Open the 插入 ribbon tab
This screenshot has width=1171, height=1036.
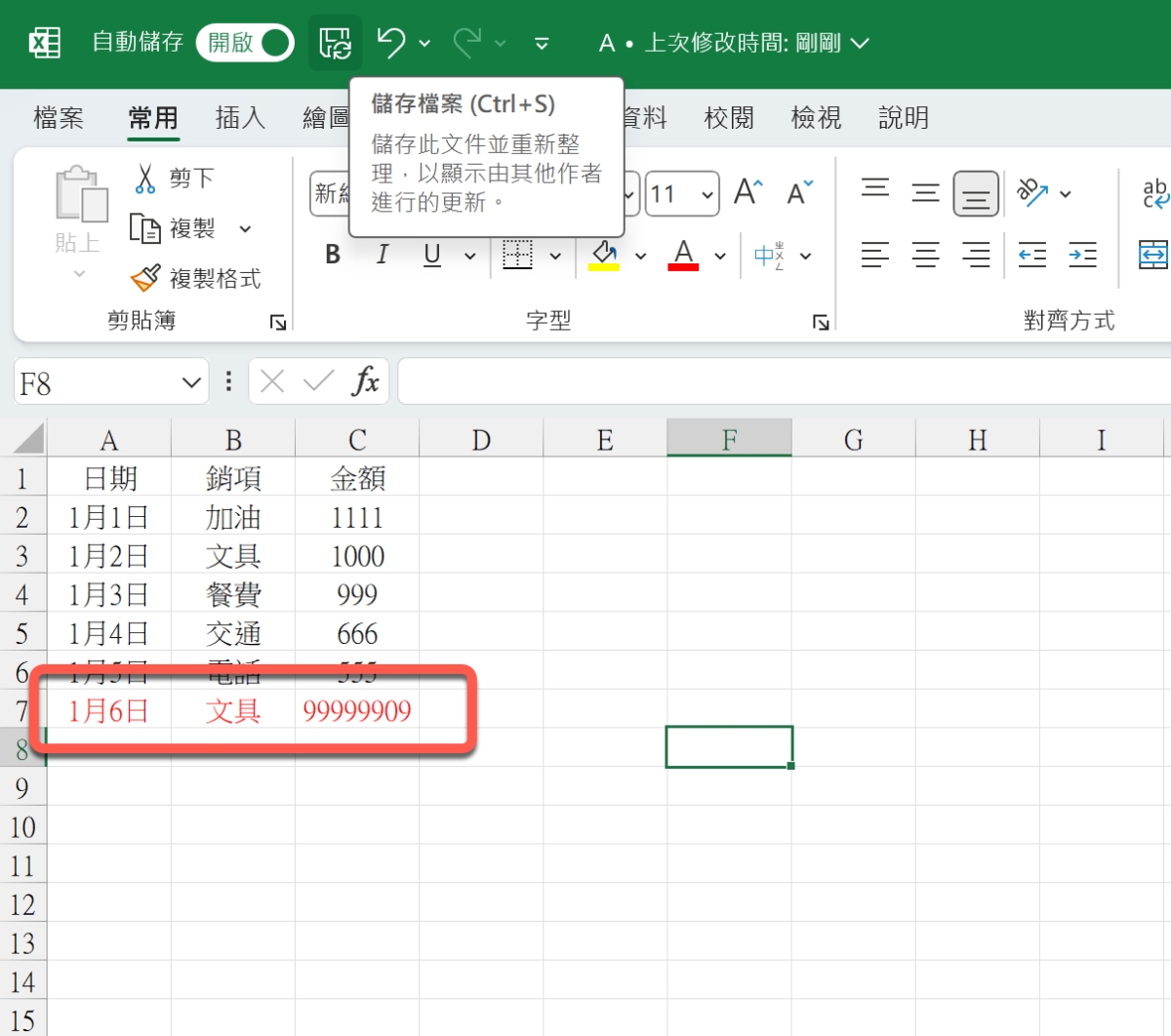240,118
